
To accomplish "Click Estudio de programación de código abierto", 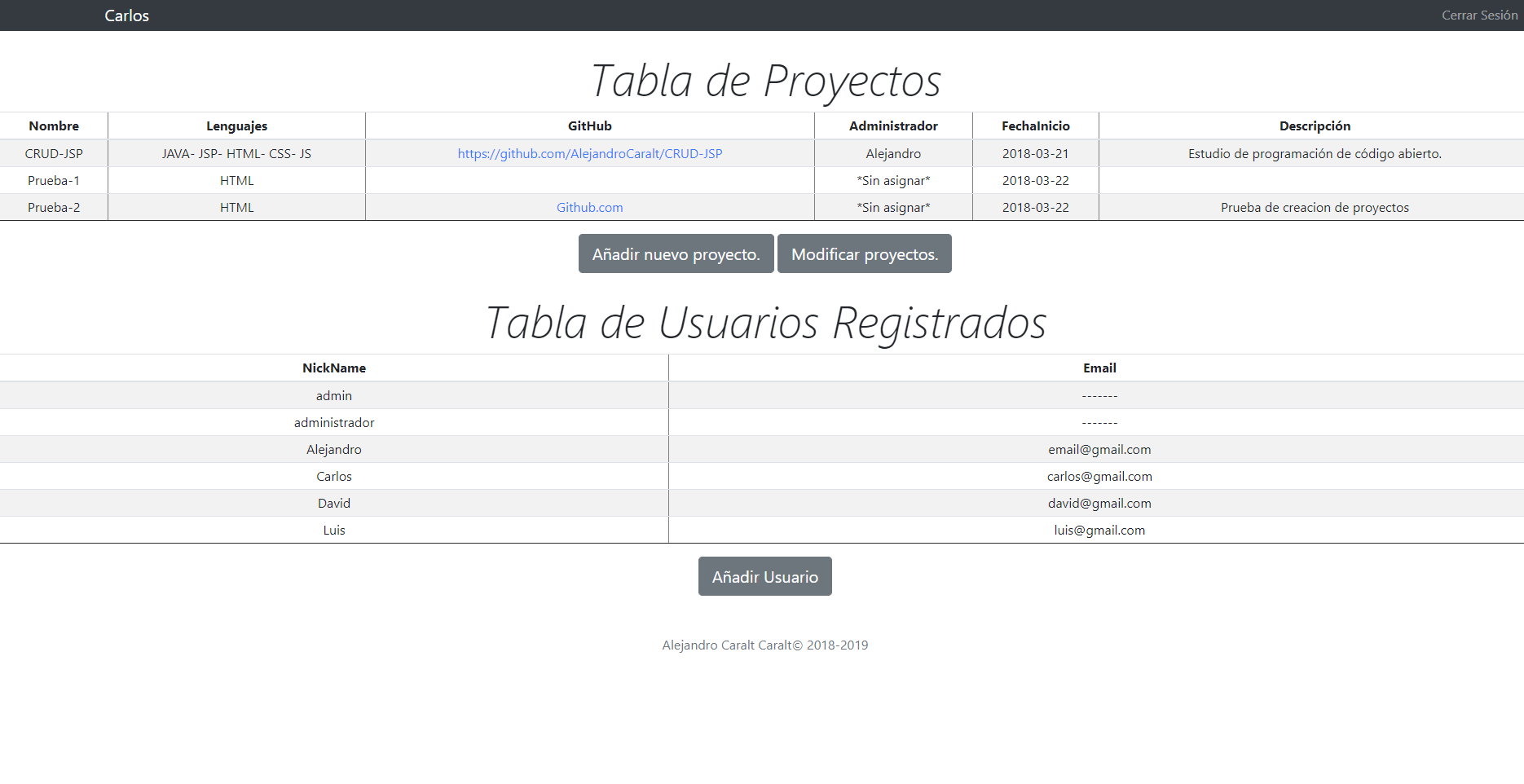I will 1315,153.
